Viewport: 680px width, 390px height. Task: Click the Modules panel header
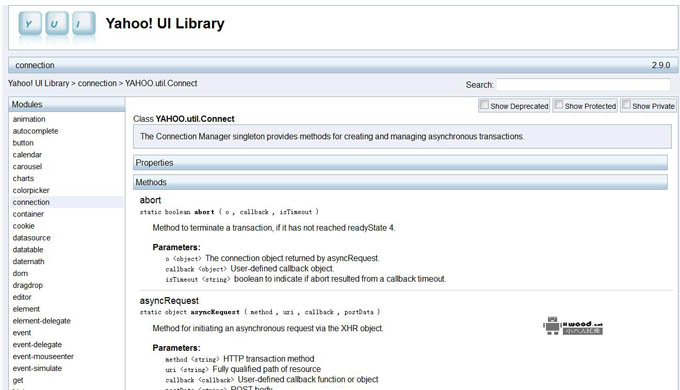coord(67,105)
